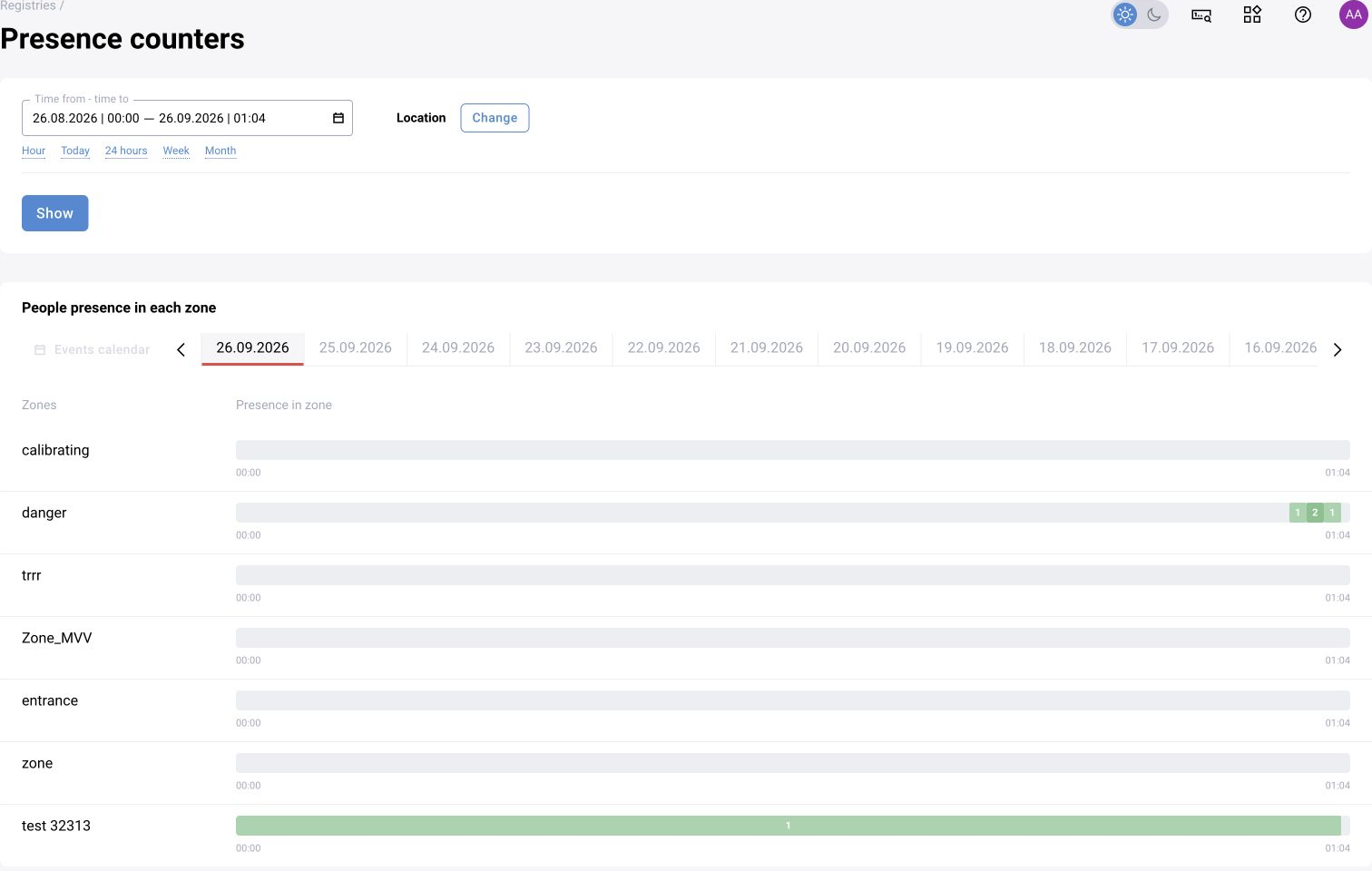This screenshot has height=871, width=1372.
Task: Select the Week quick range link
Action: [x=176, y=151]
